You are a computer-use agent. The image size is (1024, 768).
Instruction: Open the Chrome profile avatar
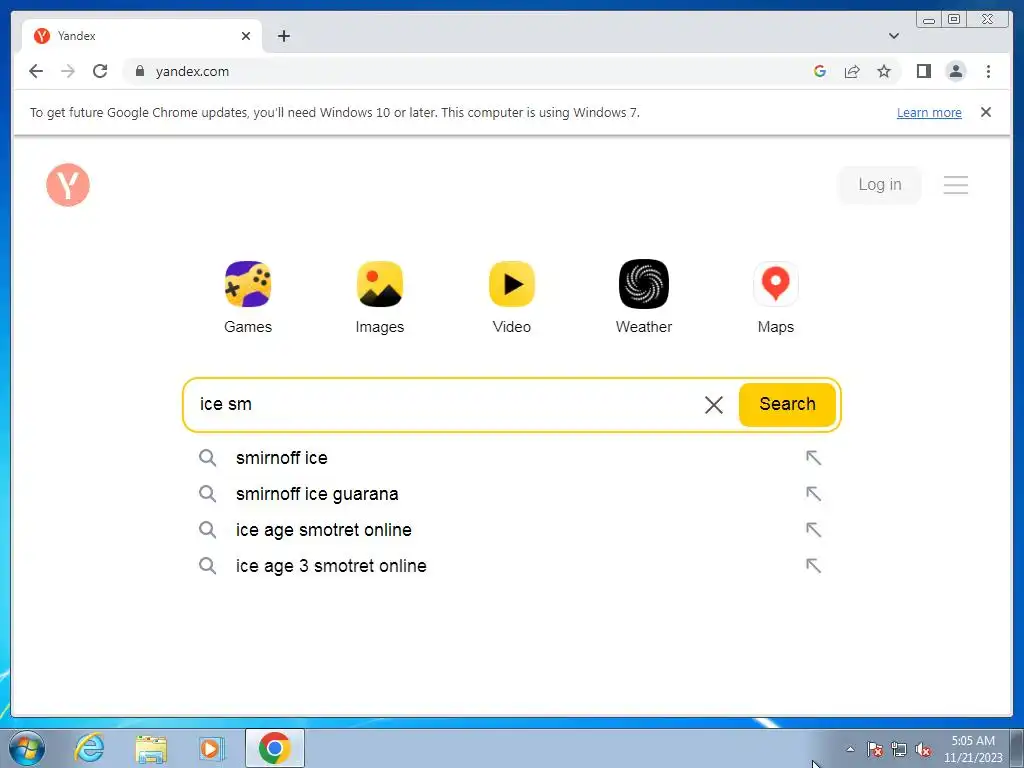(955, 71)
